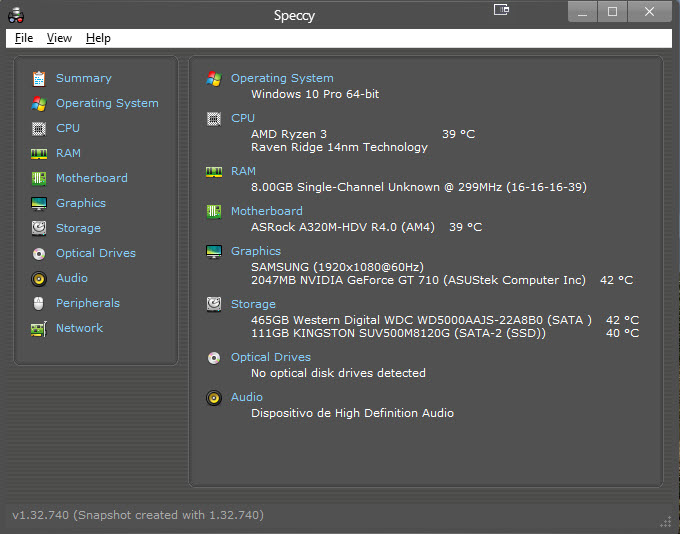Select Audio in the sidebar
Screen dimensions: 680x534
[72, 278]
